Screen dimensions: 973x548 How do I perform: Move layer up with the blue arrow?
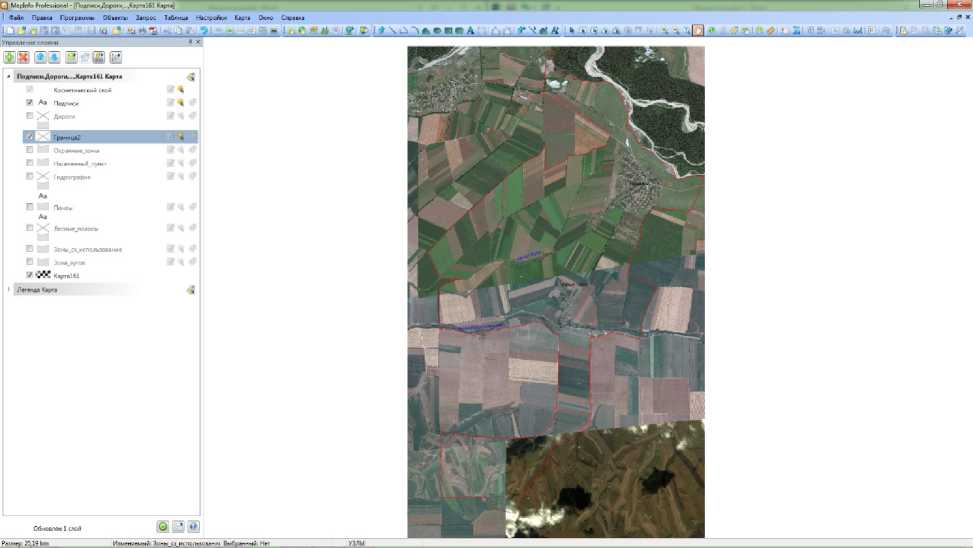coord(40,57)
